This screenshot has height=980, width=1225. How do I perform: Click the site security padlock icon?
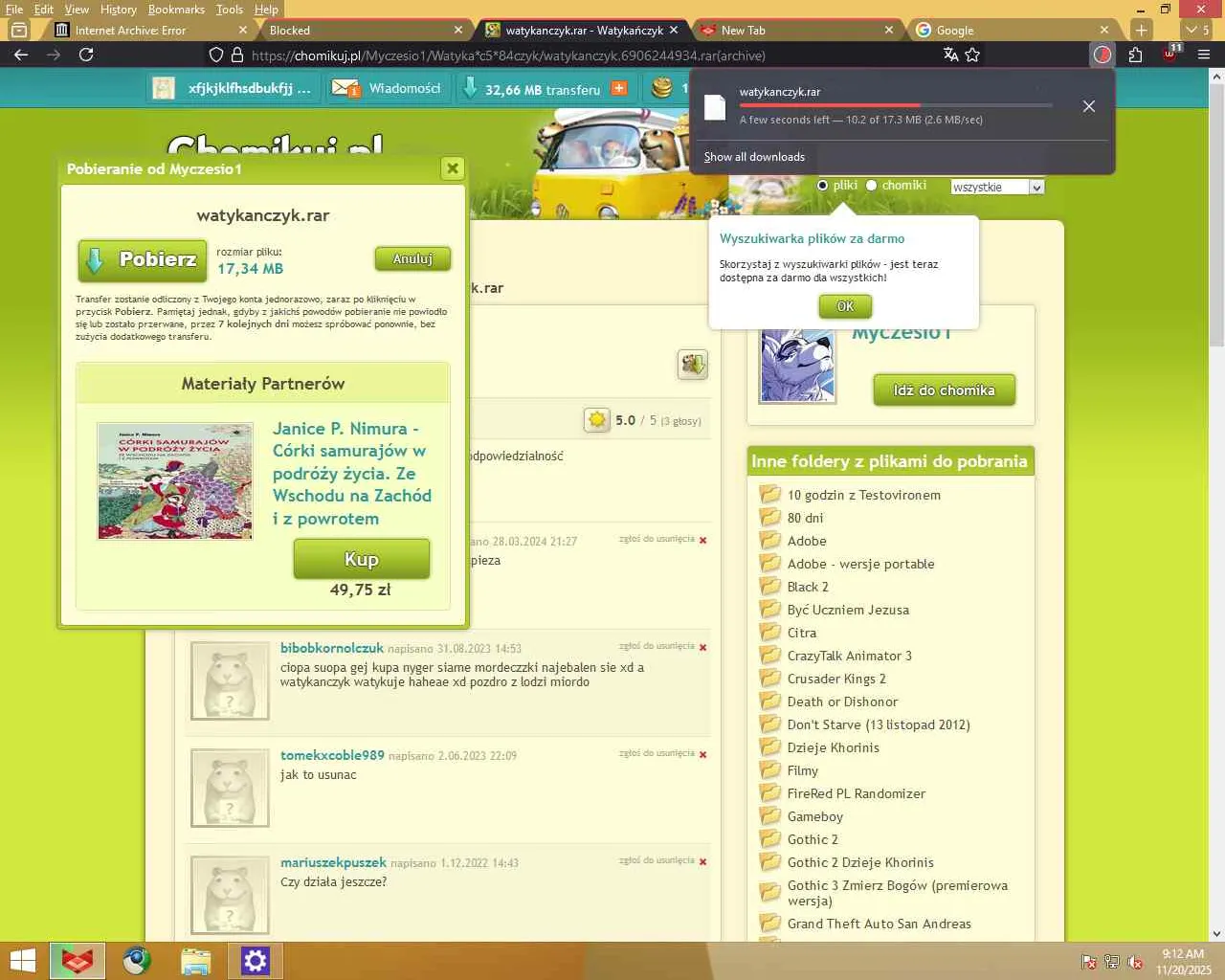237,55
